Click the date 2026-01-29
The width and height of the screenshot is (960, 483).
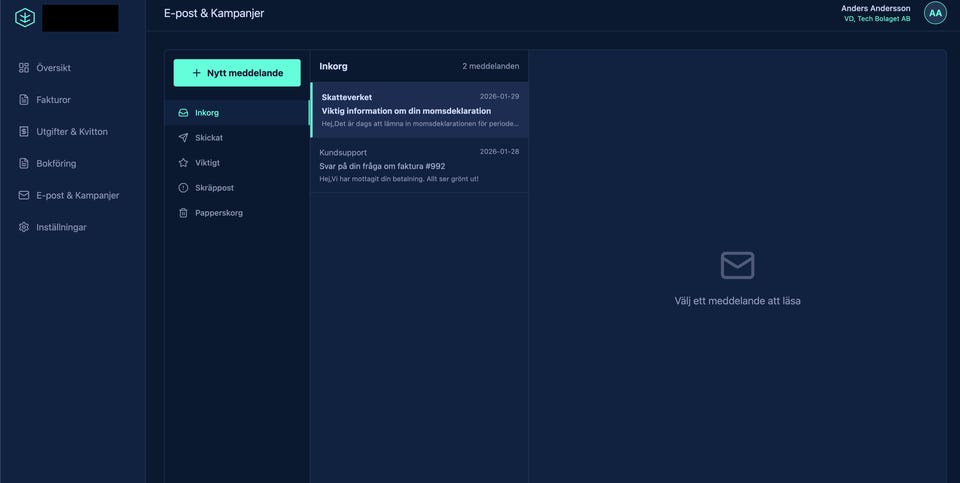point(500,97)
